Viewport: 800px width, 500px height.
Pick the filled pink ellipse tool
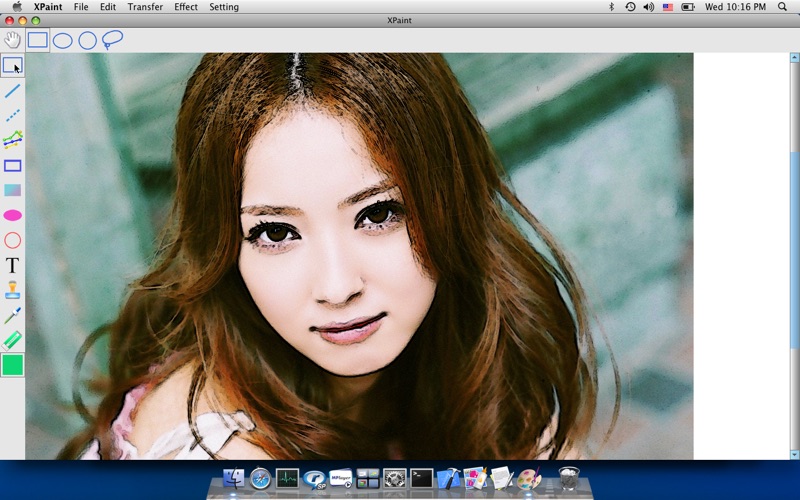click(x=12, y=215)
